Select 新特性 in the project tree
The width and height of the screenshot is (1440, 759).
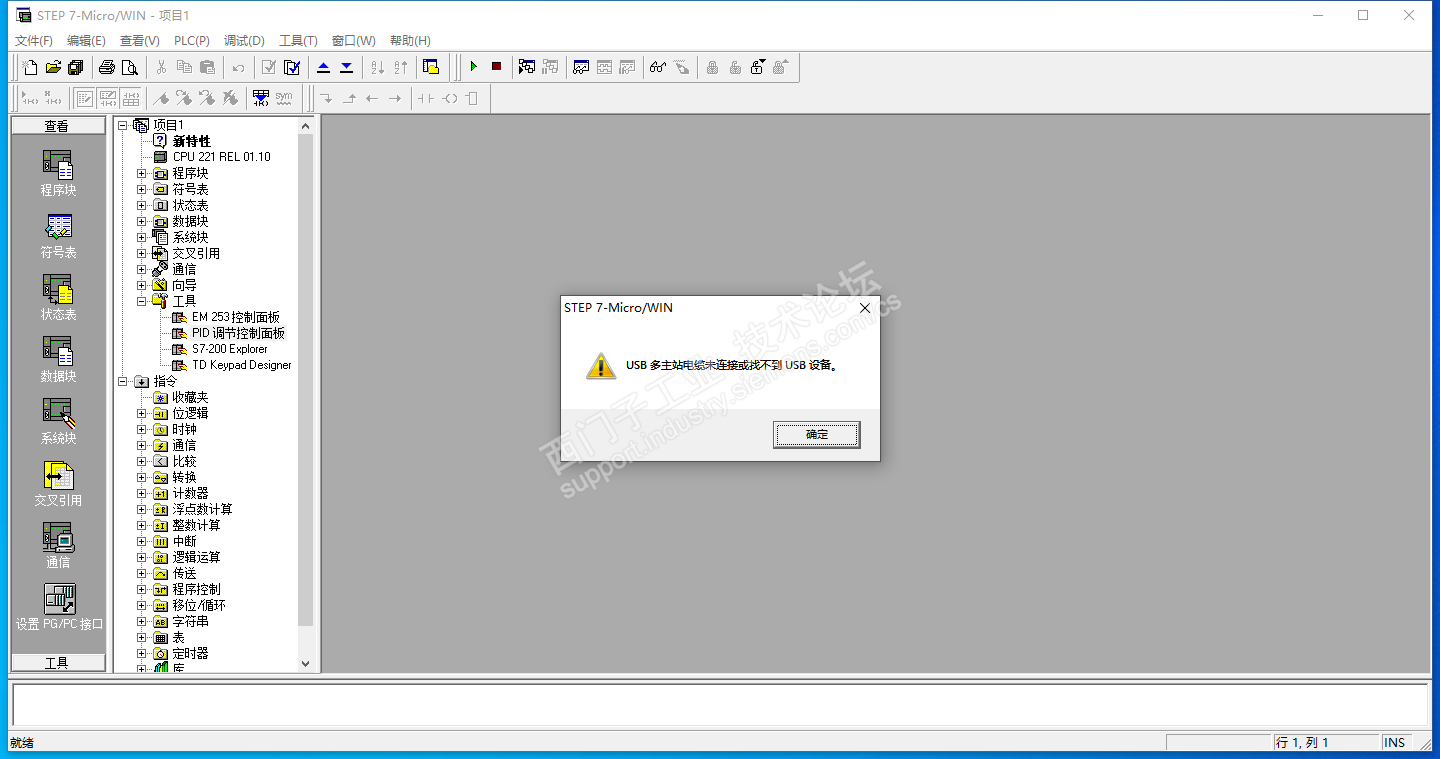click(x=191, y=141)
